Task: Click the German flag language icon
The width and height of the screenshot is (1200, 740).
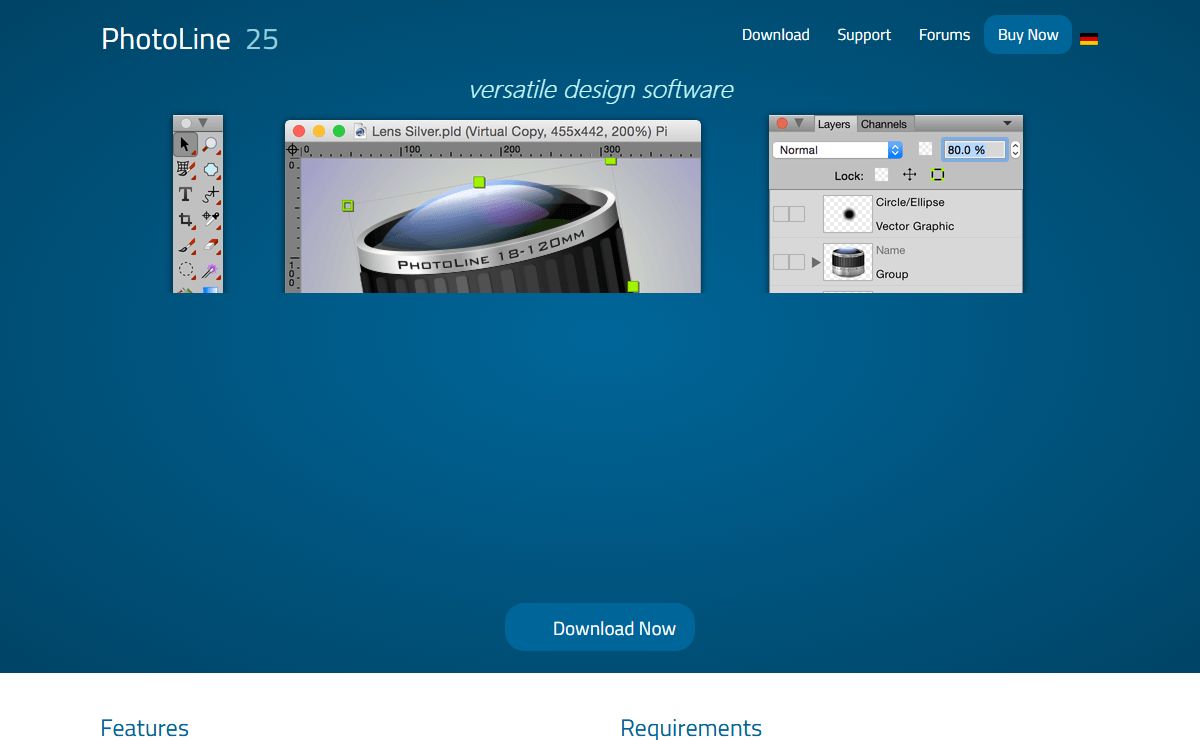Action: click(x=1089, y=39)
